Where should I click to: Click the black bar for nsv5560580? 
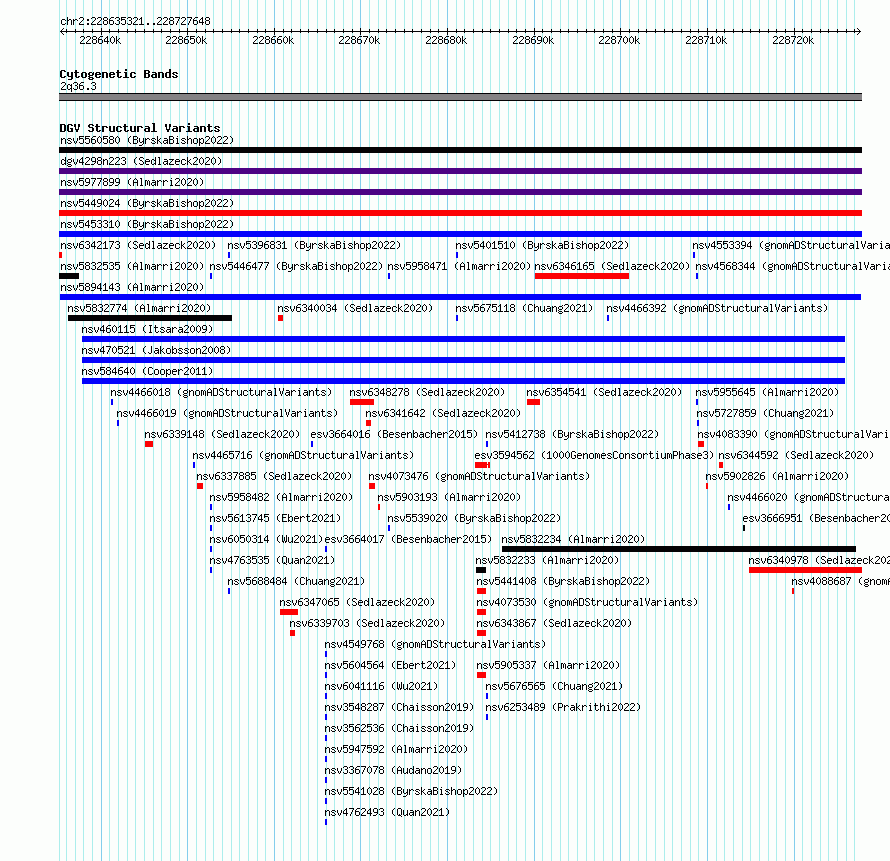460,150
